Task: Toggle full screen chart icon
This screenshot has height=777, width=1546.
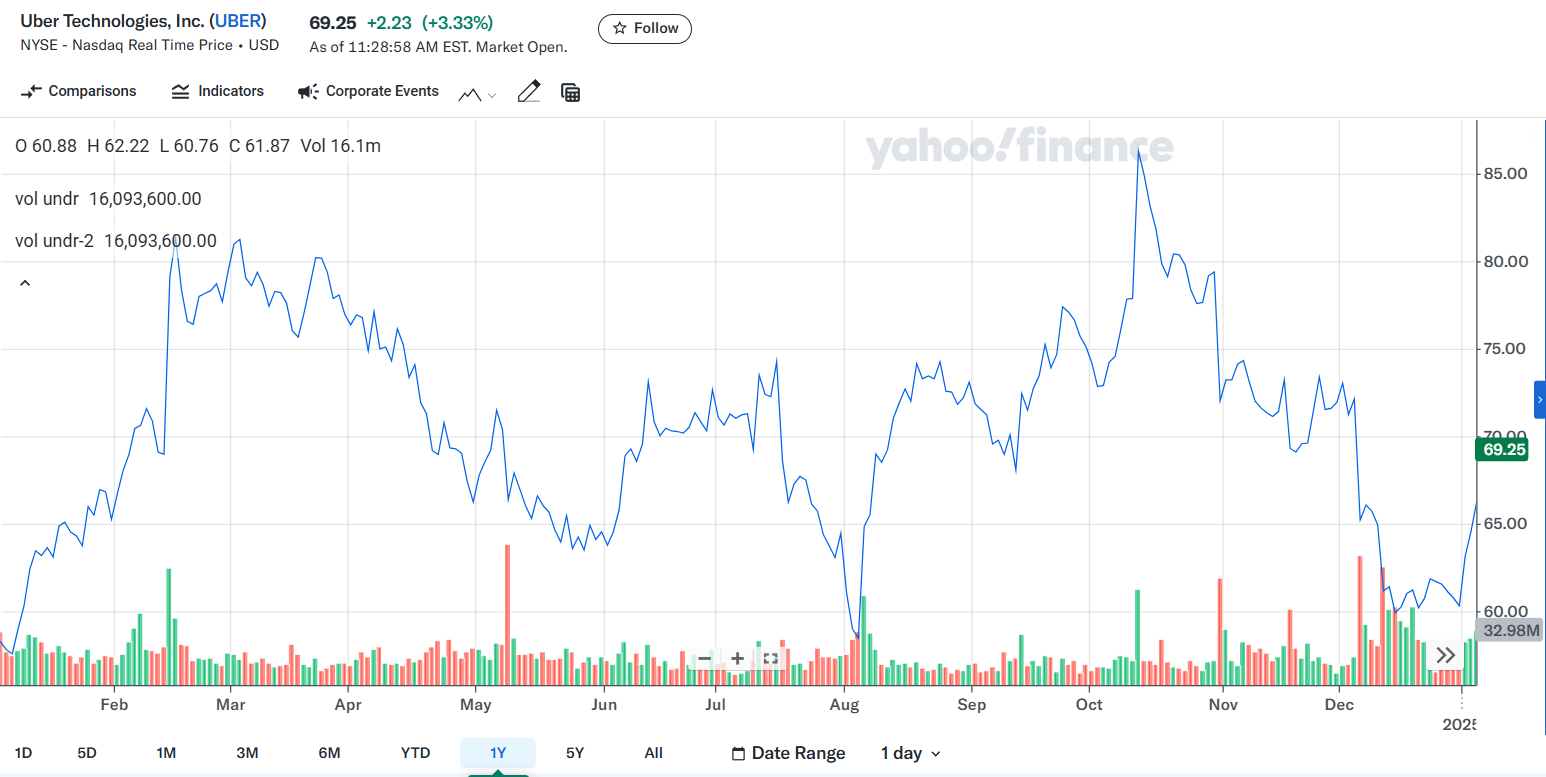Action: (x=770, y=659)
